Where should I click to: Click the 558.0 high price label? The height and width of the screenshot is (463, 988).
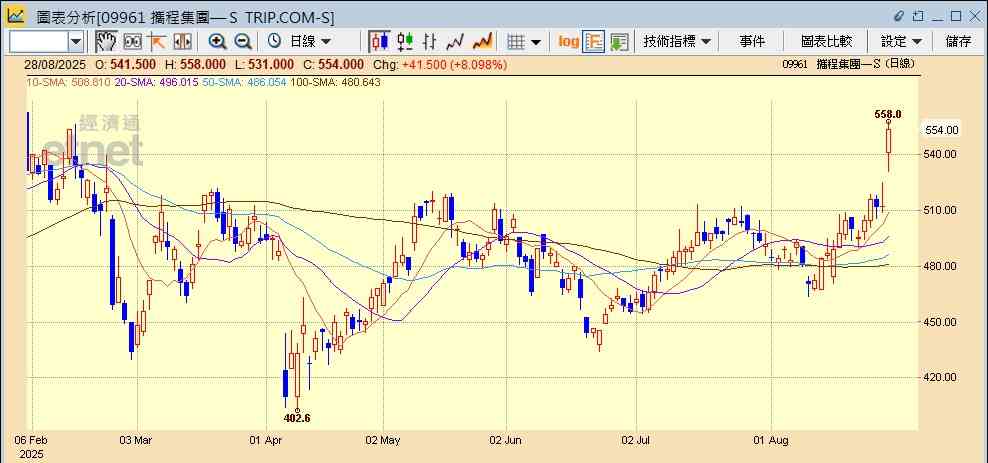(x=888, y=114)
